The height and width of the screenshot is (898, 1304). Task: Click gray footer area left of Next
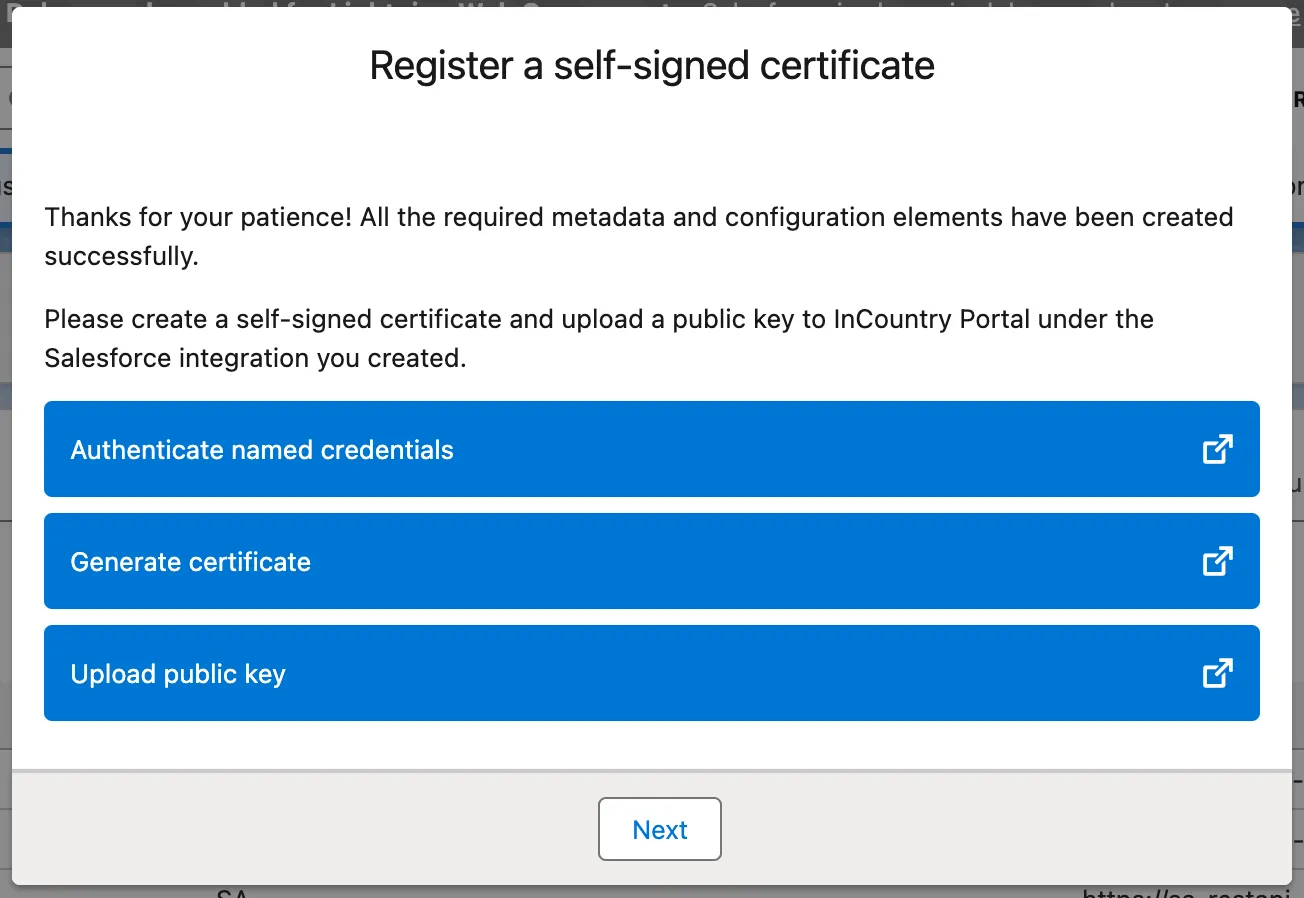tap(300, 829)
